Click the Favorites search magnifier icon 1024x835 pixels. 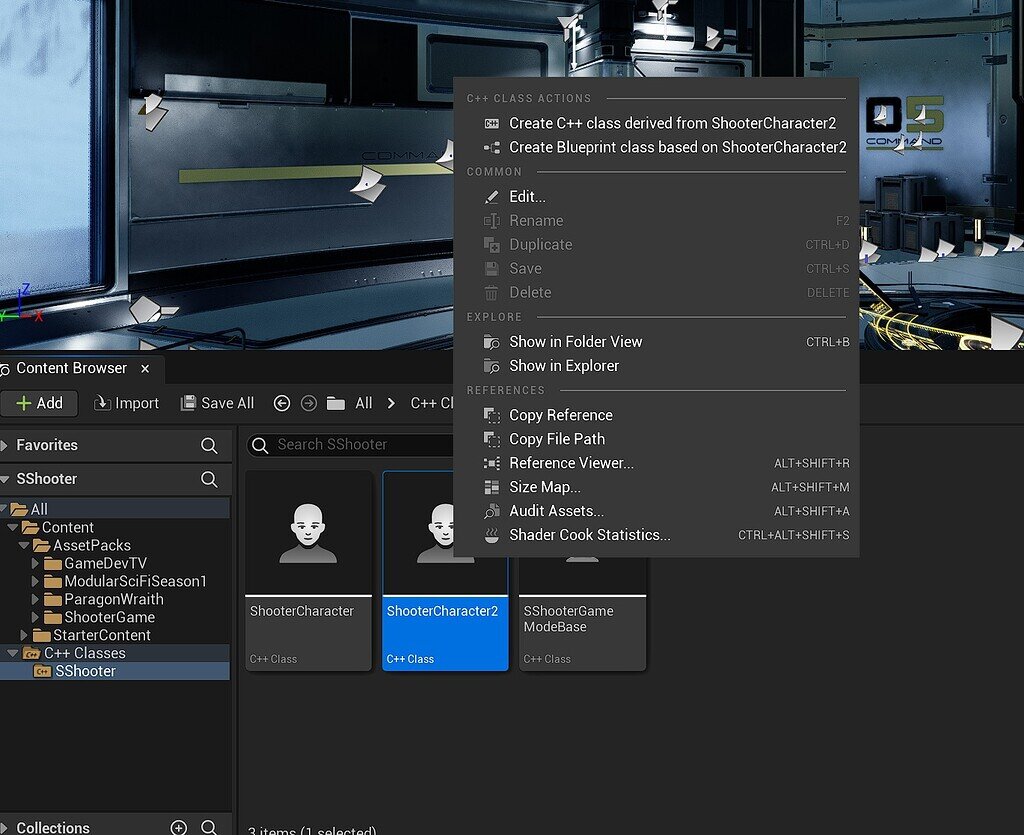click(209, 445)
